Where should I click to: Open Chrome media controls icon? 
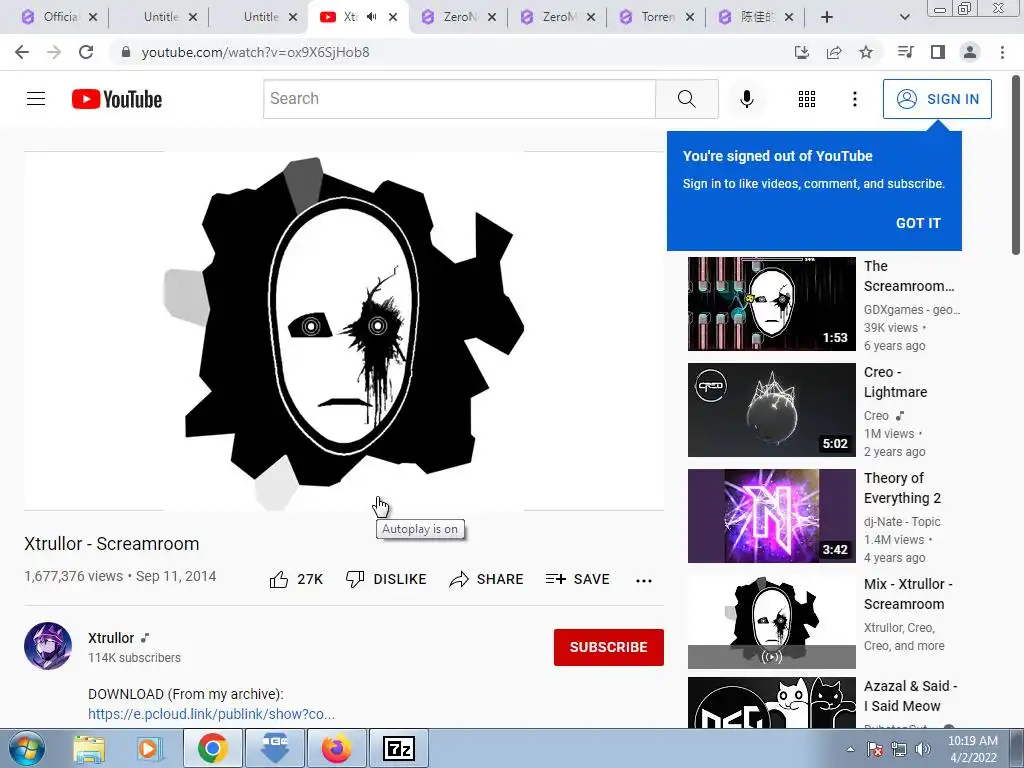pos(905,52)
